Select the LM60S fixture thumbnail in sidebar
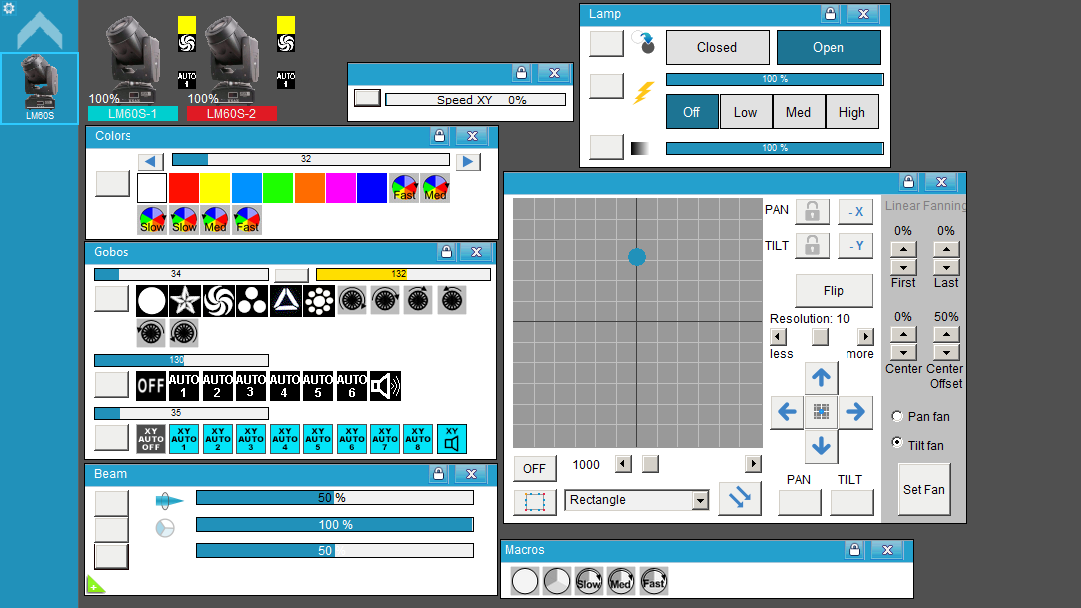This screenshot has width=1081, height=608. (x=39, y=88)
